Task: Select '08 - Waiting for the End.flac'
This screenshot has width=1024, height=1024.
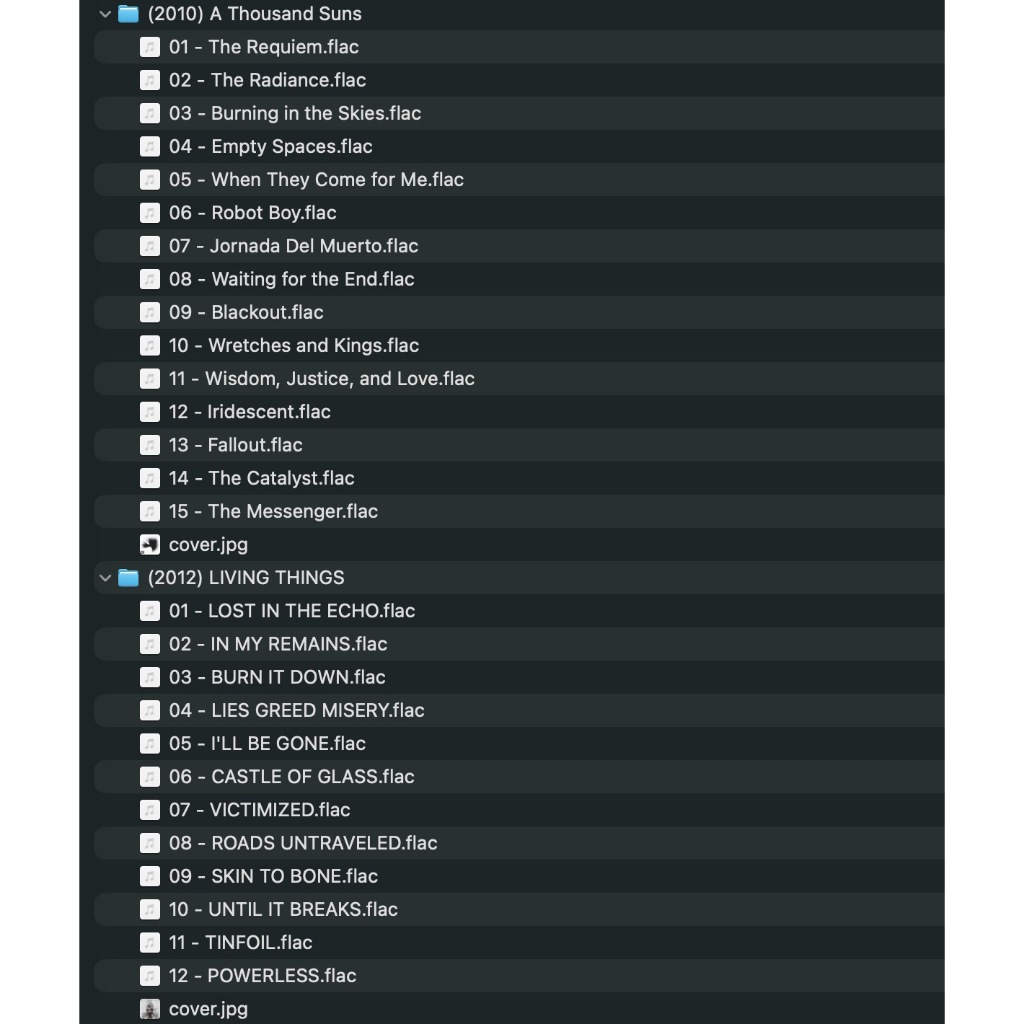Action: 291,280
